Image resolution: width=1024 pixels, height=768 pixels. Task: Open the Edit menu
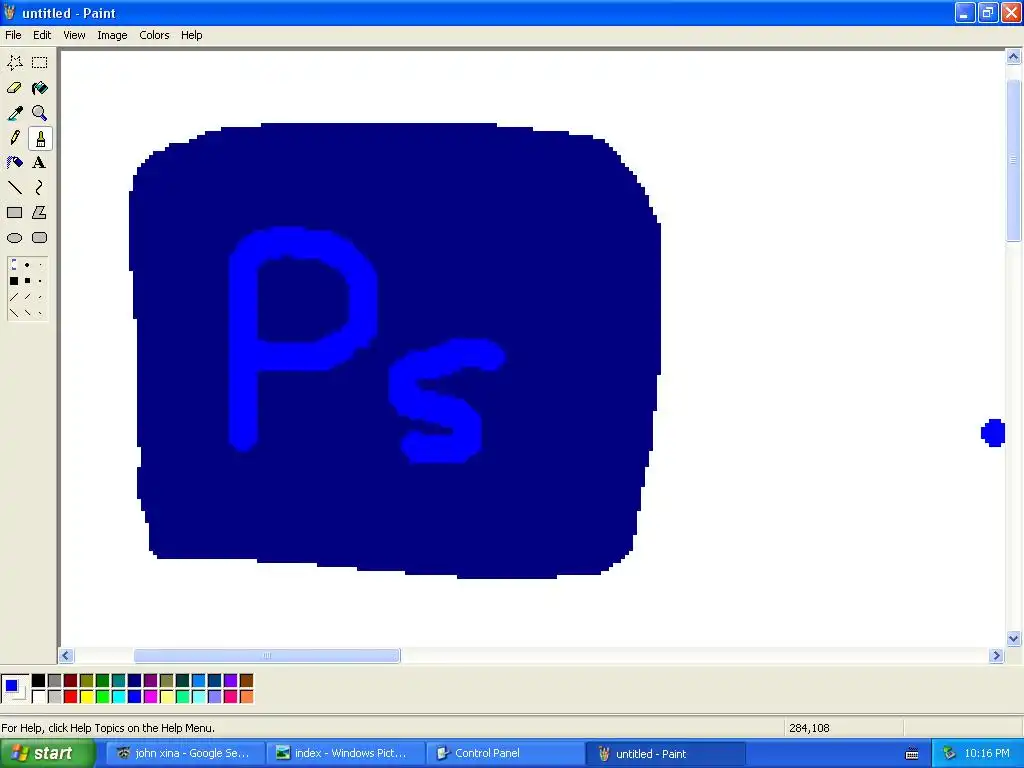click(x=42, y=35)
